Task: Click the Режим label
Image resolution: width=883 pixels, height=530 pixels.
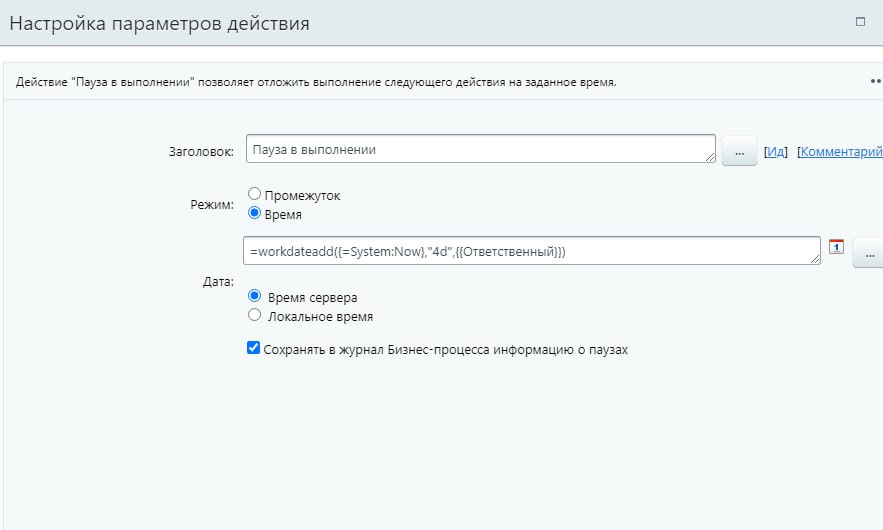Action: (x=212, y=205)
